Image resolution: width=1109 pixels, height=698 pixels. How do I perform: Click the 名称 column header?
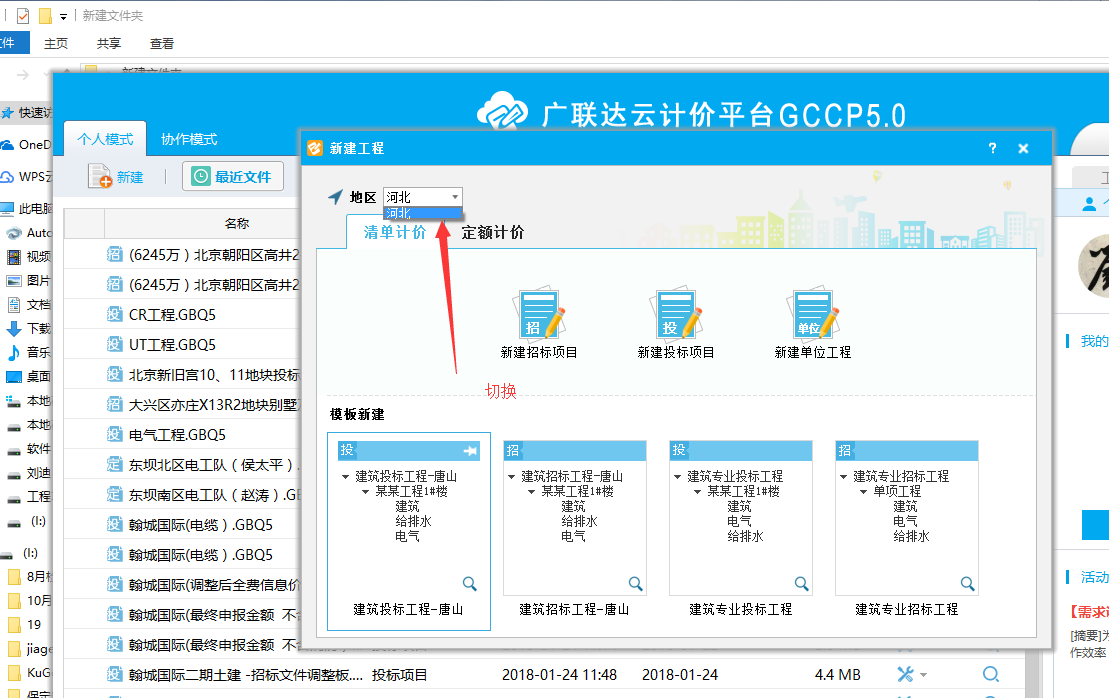[x=237, y=223]
